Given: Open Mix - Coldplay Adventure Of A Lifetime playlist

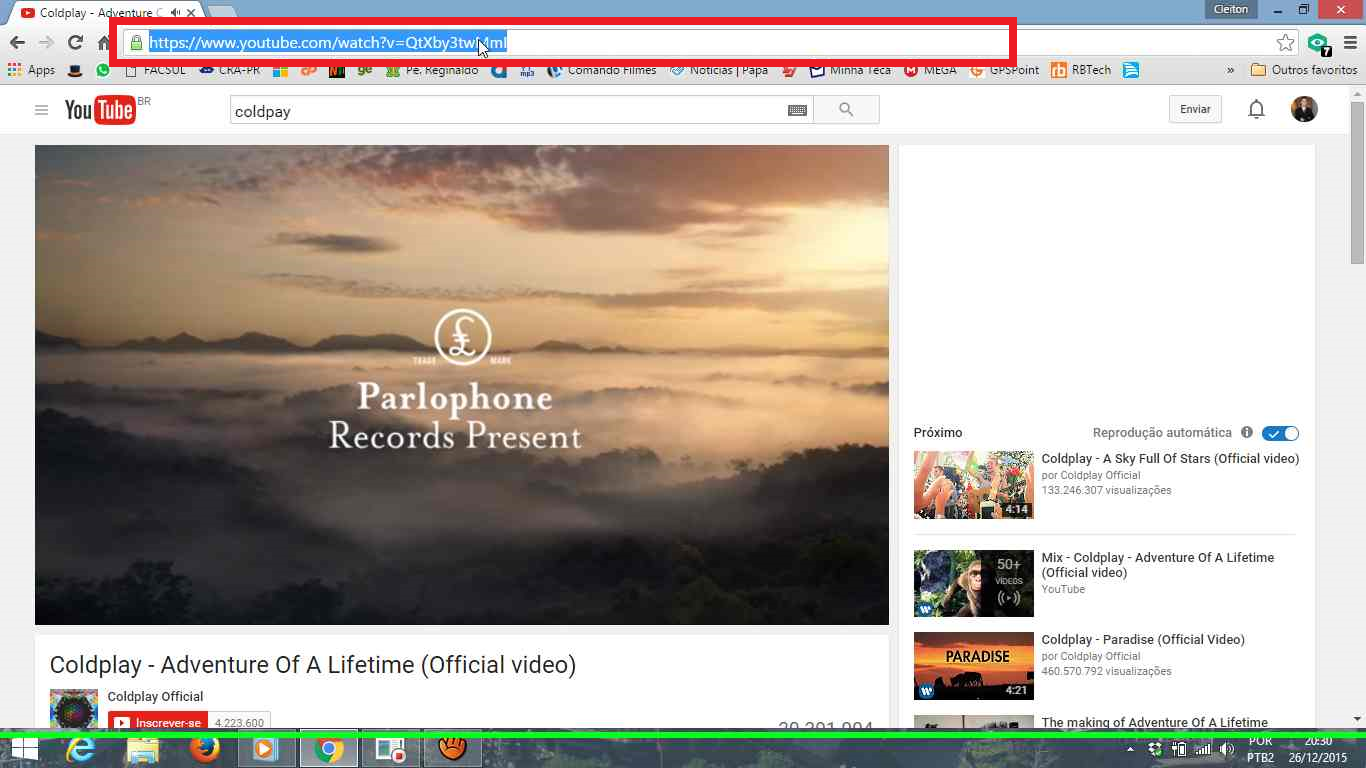Looking at the screenshot, I should (x=1158, y=565).
